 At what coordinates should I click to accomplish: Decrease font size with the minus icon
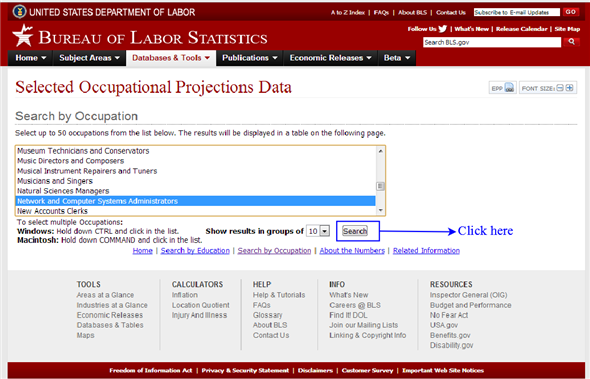coord(560,88)
